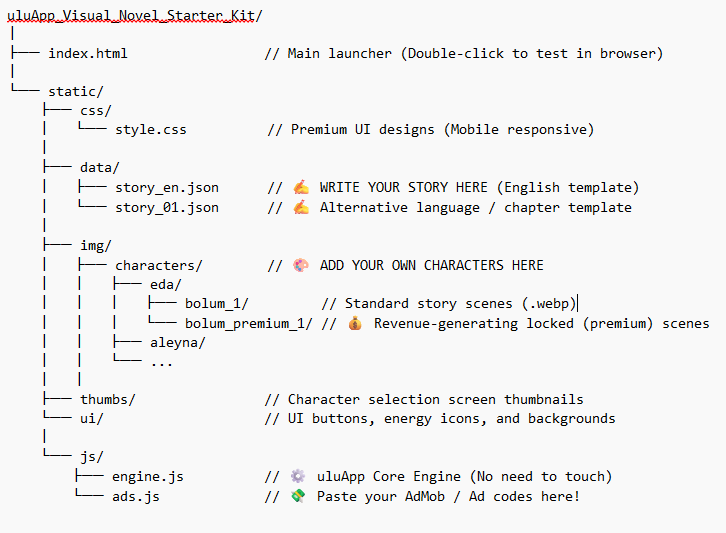Click the thumbs/ folder entry

tap(107, 400)
